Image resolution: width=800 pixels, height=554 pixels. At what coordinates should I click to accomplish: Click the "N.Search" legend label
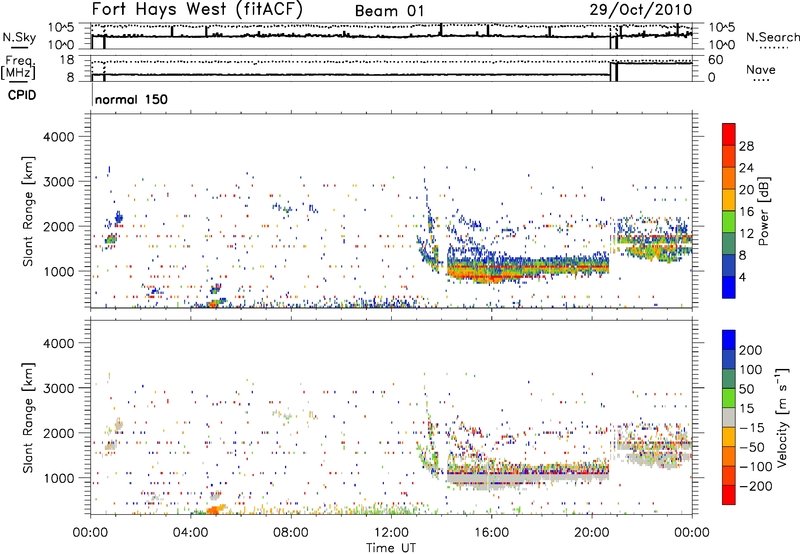[x=772, y=37]
